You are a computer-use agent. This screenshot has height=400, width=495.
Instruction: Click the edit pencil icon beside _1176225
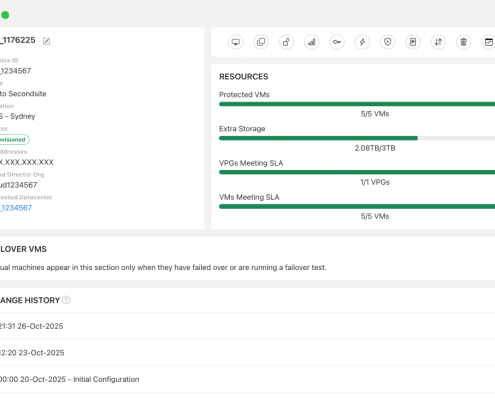[46, 41]
